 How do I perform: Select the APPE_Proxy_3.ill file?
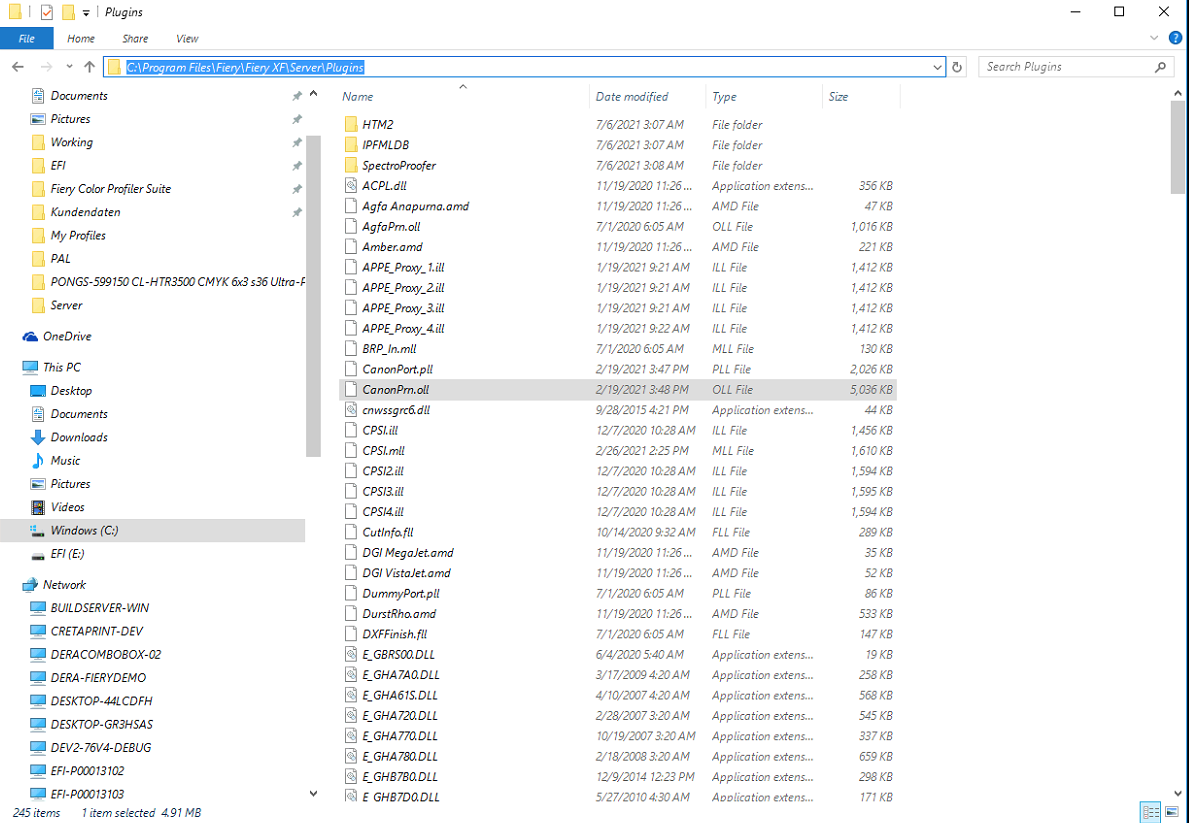coord(403,308)
